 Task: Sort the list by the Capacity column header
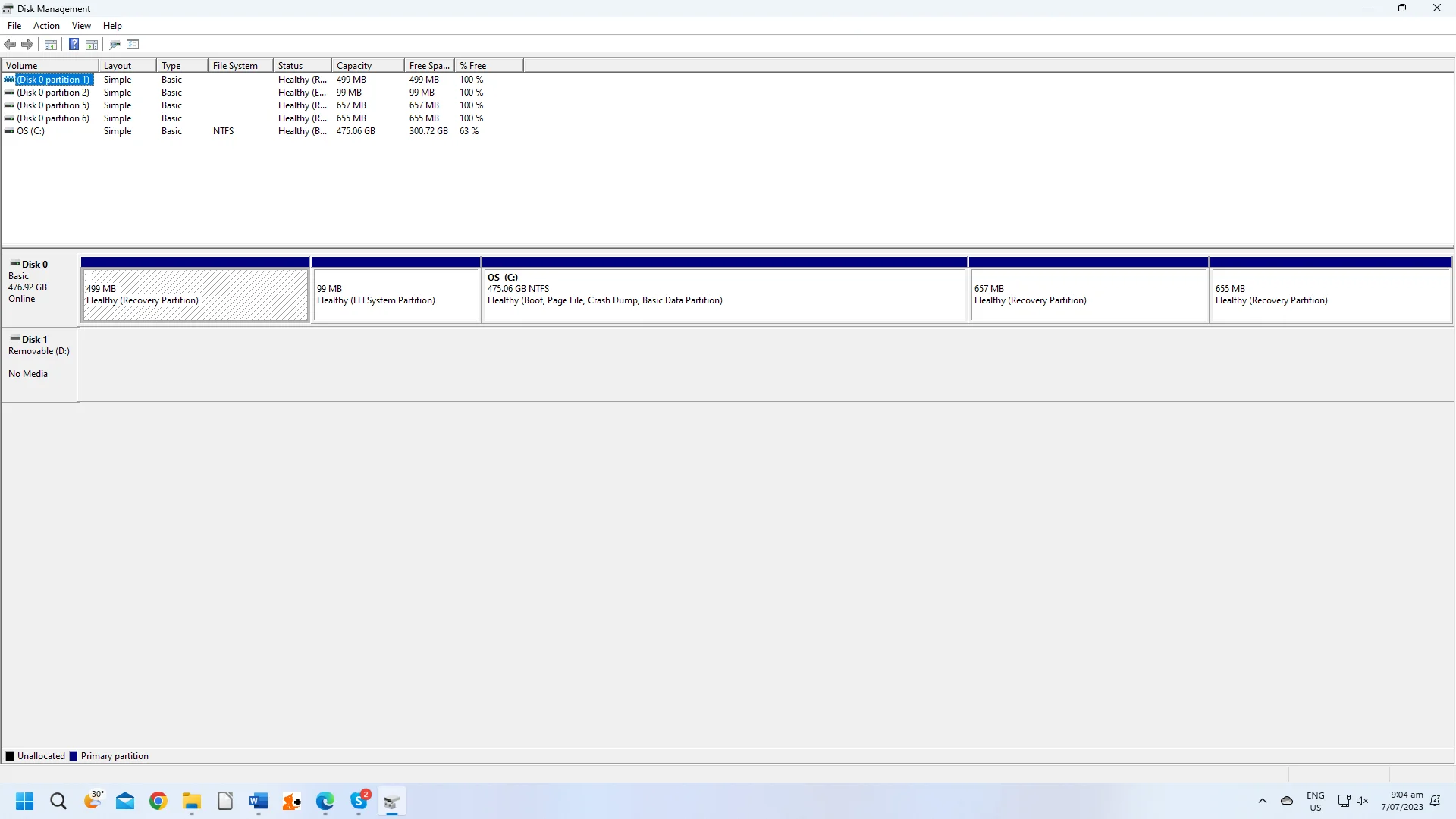pyautogui.click(x=368, y=66)
